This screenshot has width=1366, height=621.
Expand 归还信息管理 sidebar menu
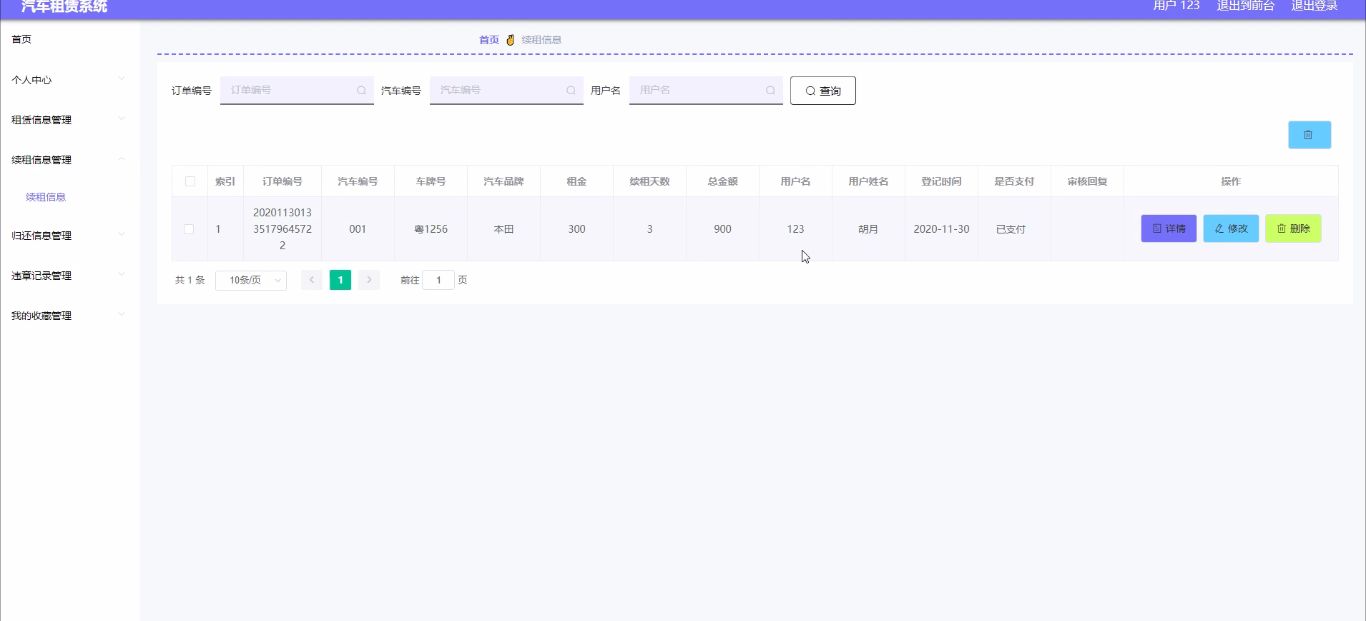coord(70,235)
